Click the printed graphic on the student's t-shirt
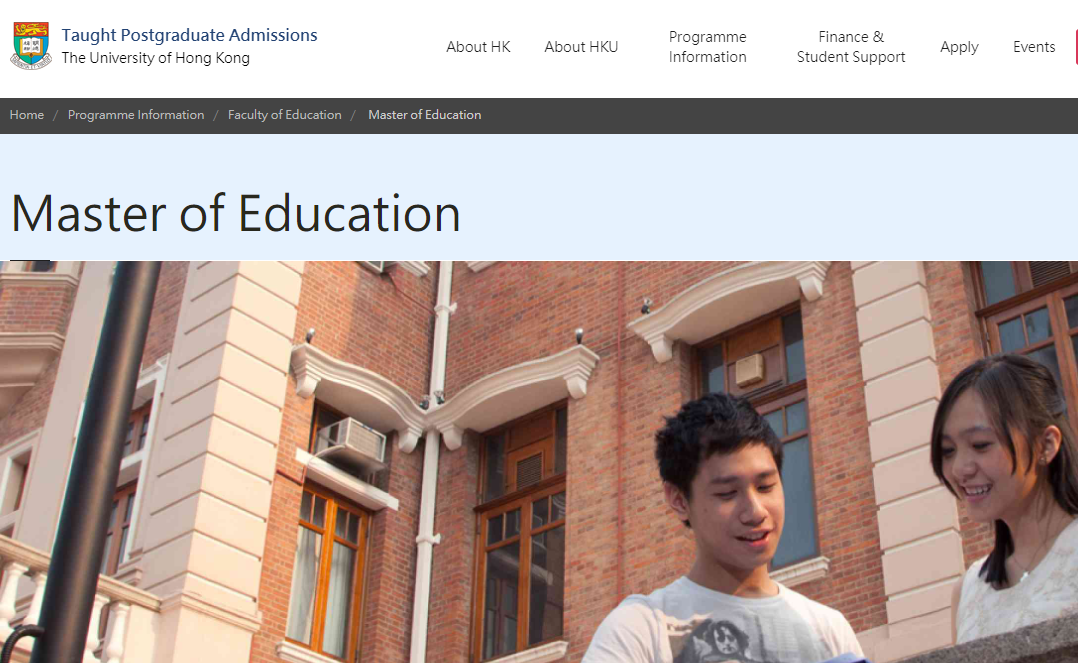Image resolution: width=1078 pixels, height=663 pixels. pos(720,640)
